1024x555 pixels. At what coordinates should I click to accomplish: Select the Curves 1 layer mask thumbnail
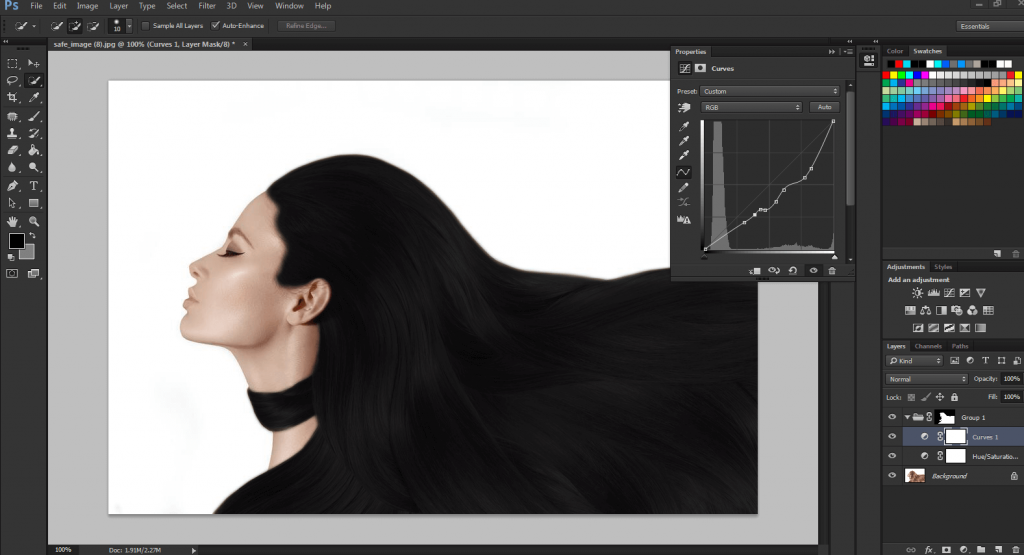click(955, 437)
